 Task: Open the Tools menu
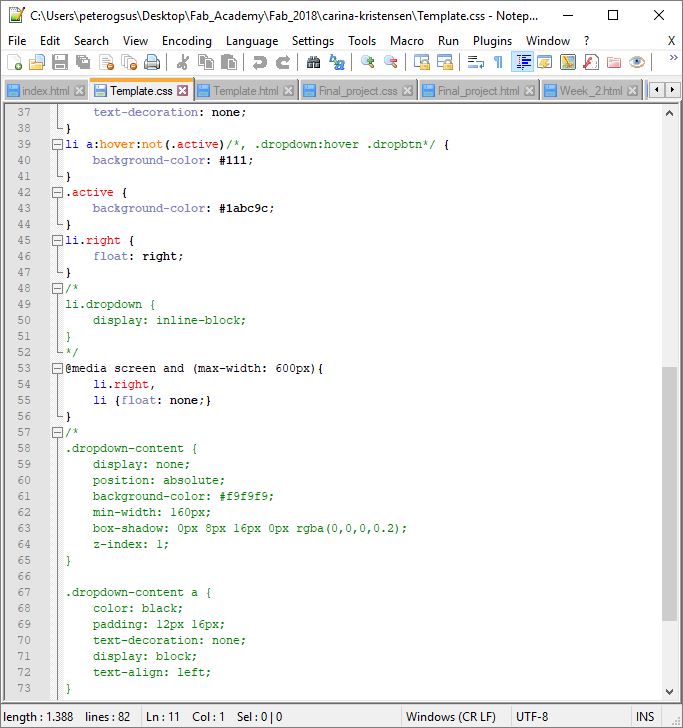pos(362,41)
